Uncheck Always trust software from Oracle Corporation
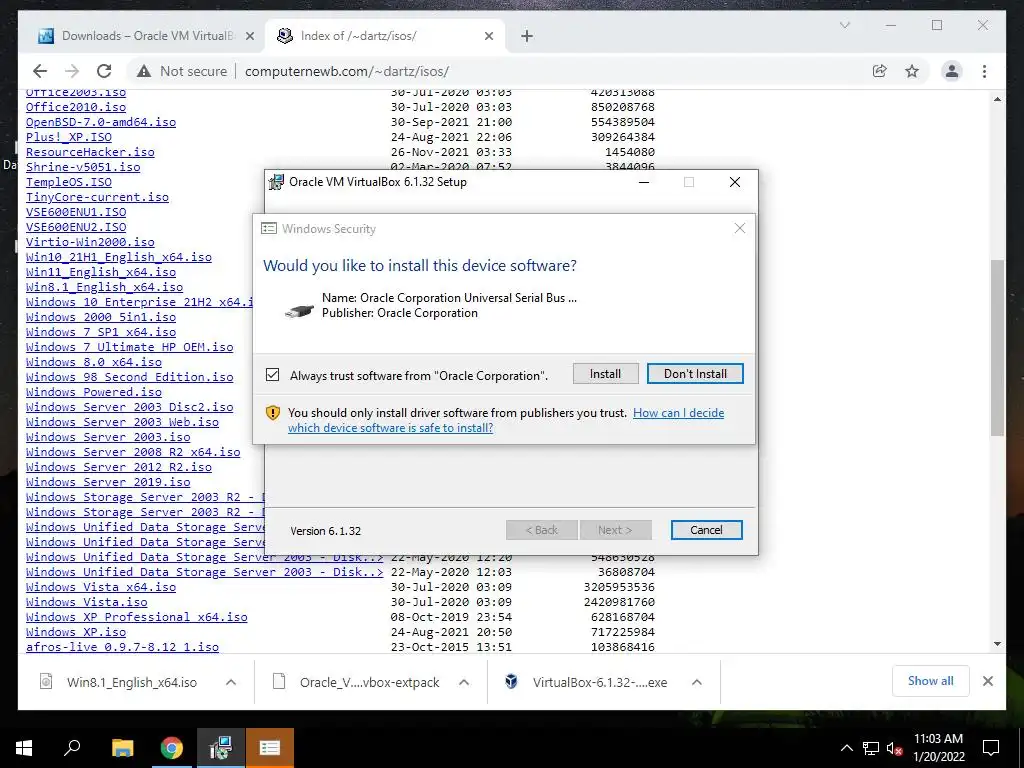The image size is (1024, 768). (x=272, y=375)
